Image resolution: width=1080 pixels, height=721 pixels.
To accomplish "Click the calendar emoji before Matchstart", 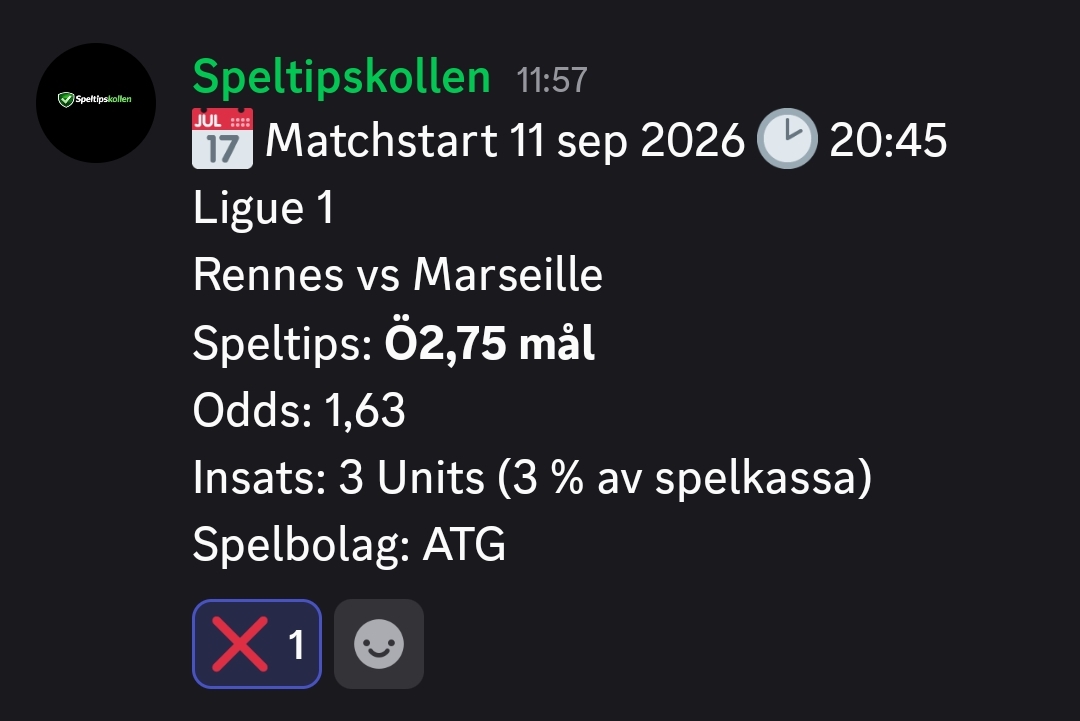I will pyautogui.click(x=222, y=138).
